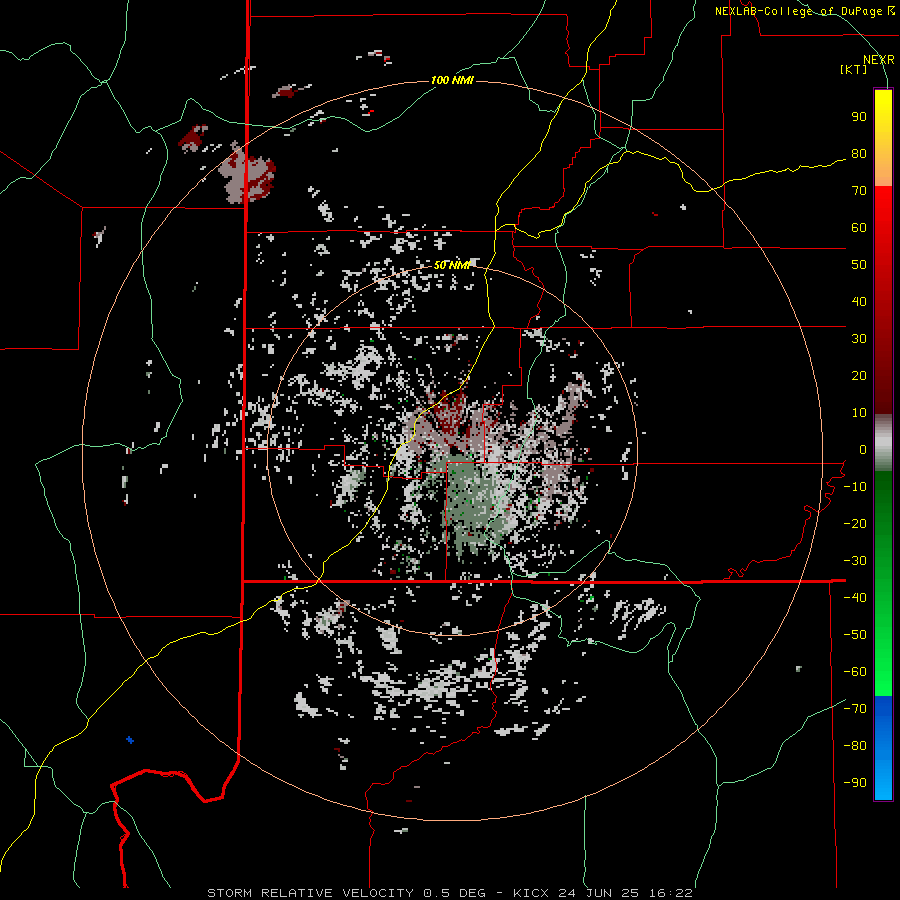Click the small blue plus marker on map

coord(130,740)
